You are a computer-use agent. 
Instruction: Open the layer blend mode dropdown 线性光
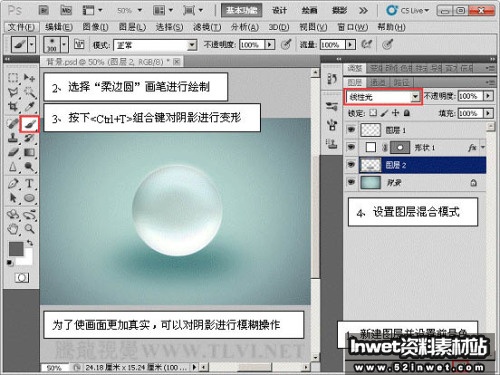pyautogui.click(x=383, y=97)
